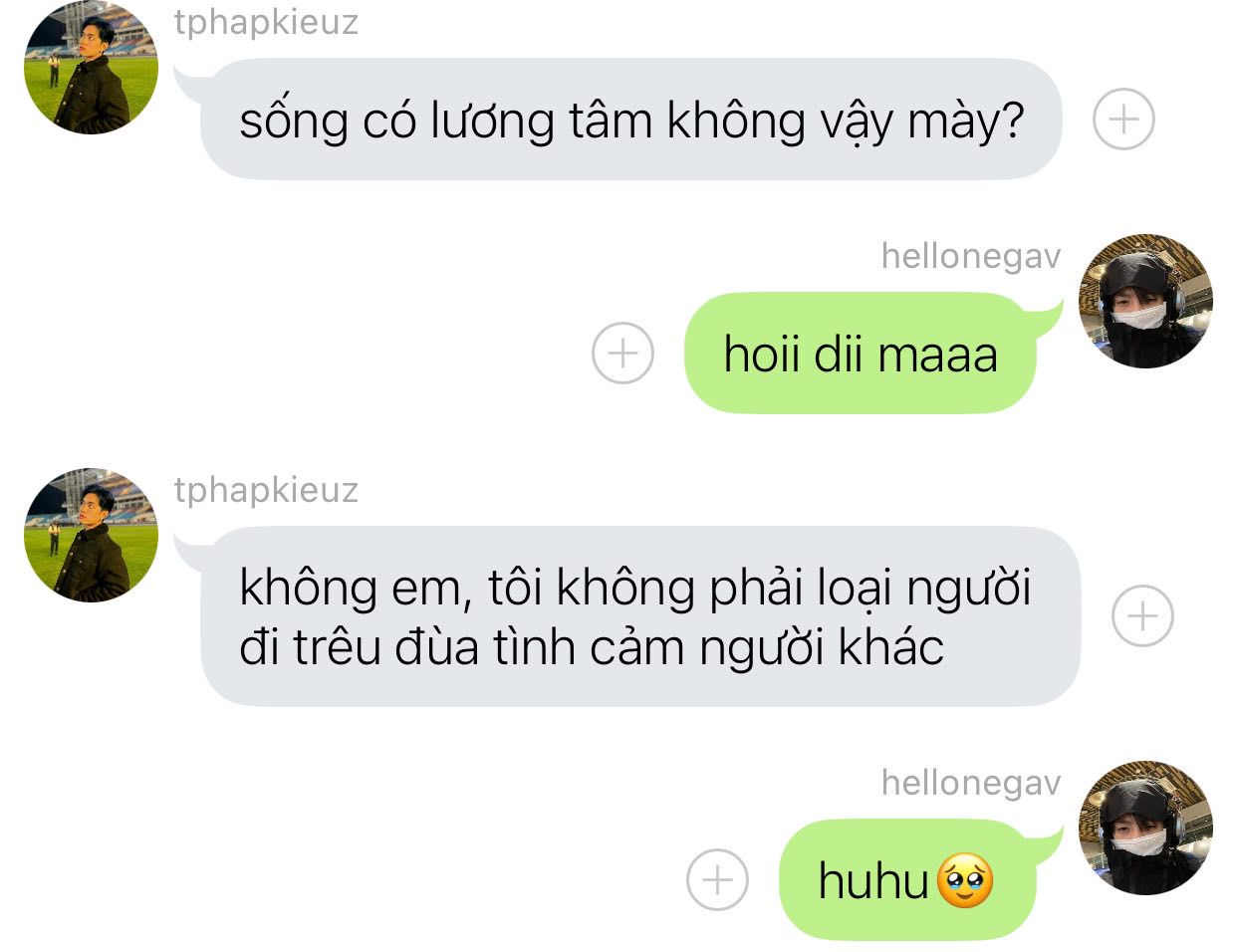Click the word "maaa" in the green message

(x=938, y=355)
